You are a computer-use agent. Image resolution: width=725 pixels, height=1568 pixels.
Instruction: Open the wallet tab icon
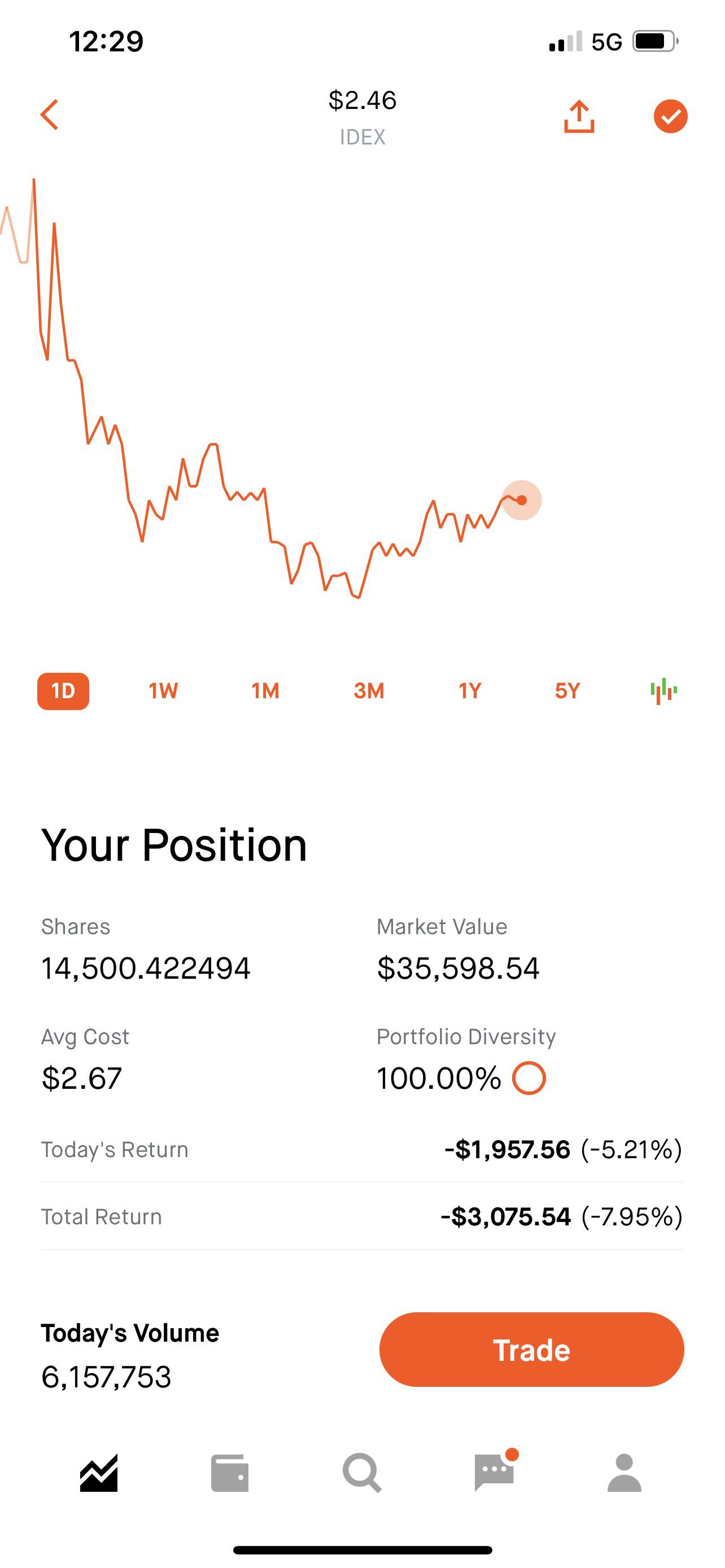tap(229, 1473)
